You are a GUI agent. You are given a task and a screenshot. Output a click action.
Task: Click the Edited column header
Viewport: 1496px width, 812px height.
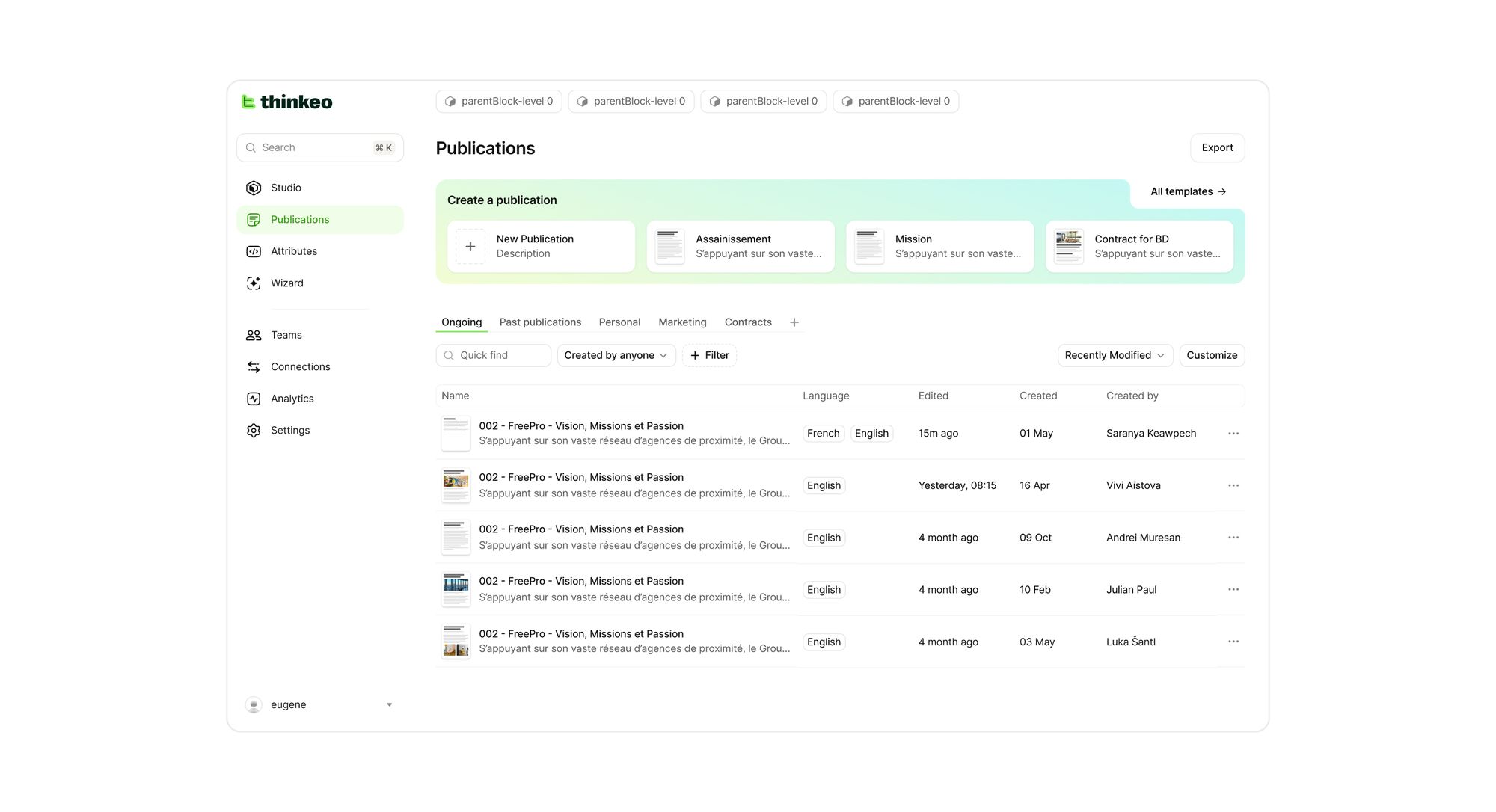(x=933, y=396)
